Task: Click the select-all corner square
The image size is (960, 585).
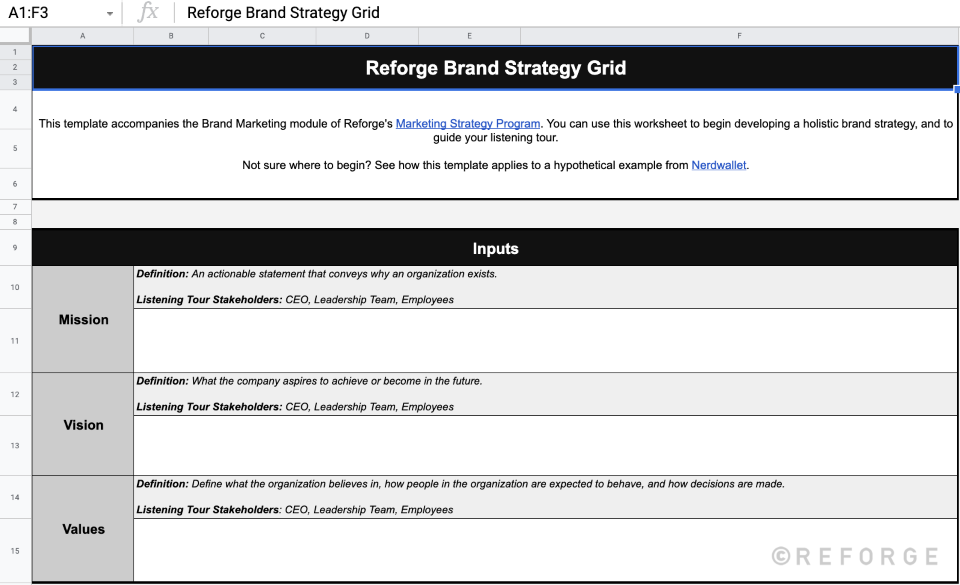Action: point(14,35)
